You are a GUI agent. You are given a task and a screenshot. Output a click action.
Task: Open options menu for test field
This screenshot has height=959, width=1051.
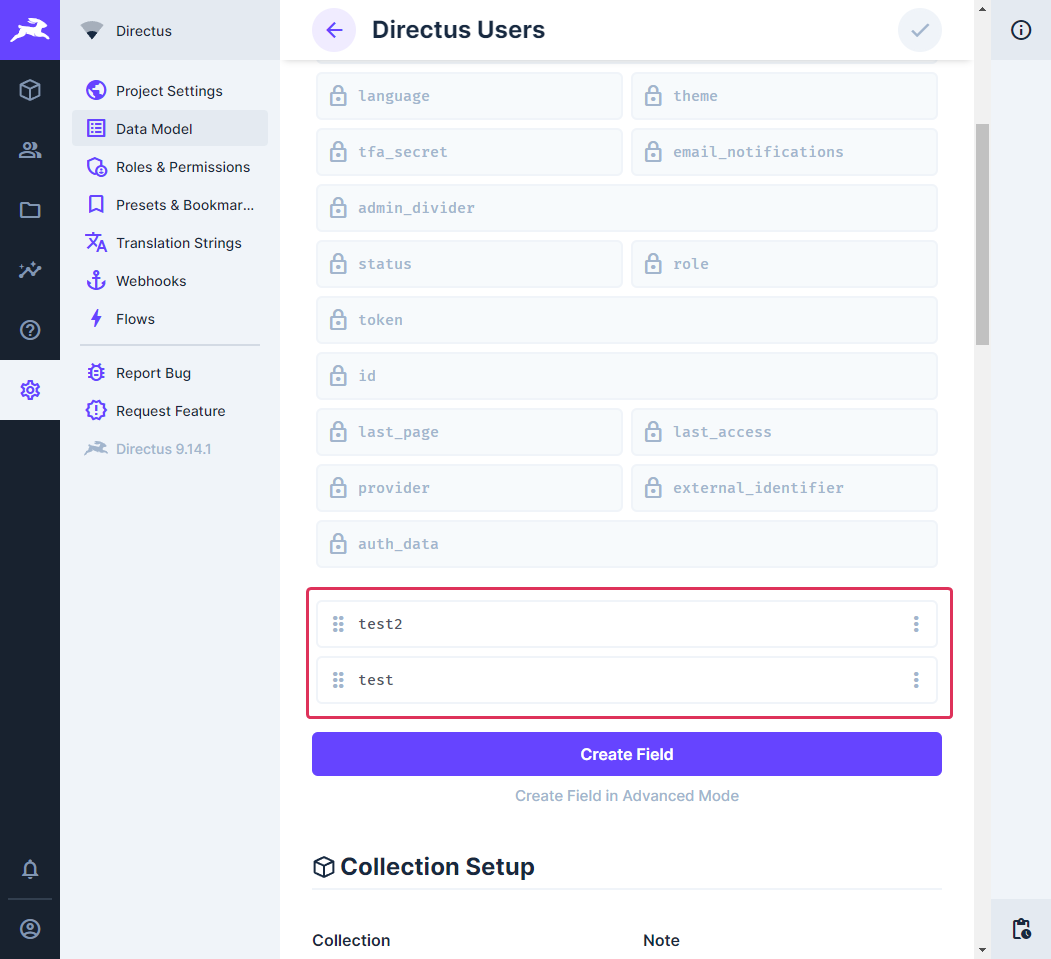click(x=916, y=680)
